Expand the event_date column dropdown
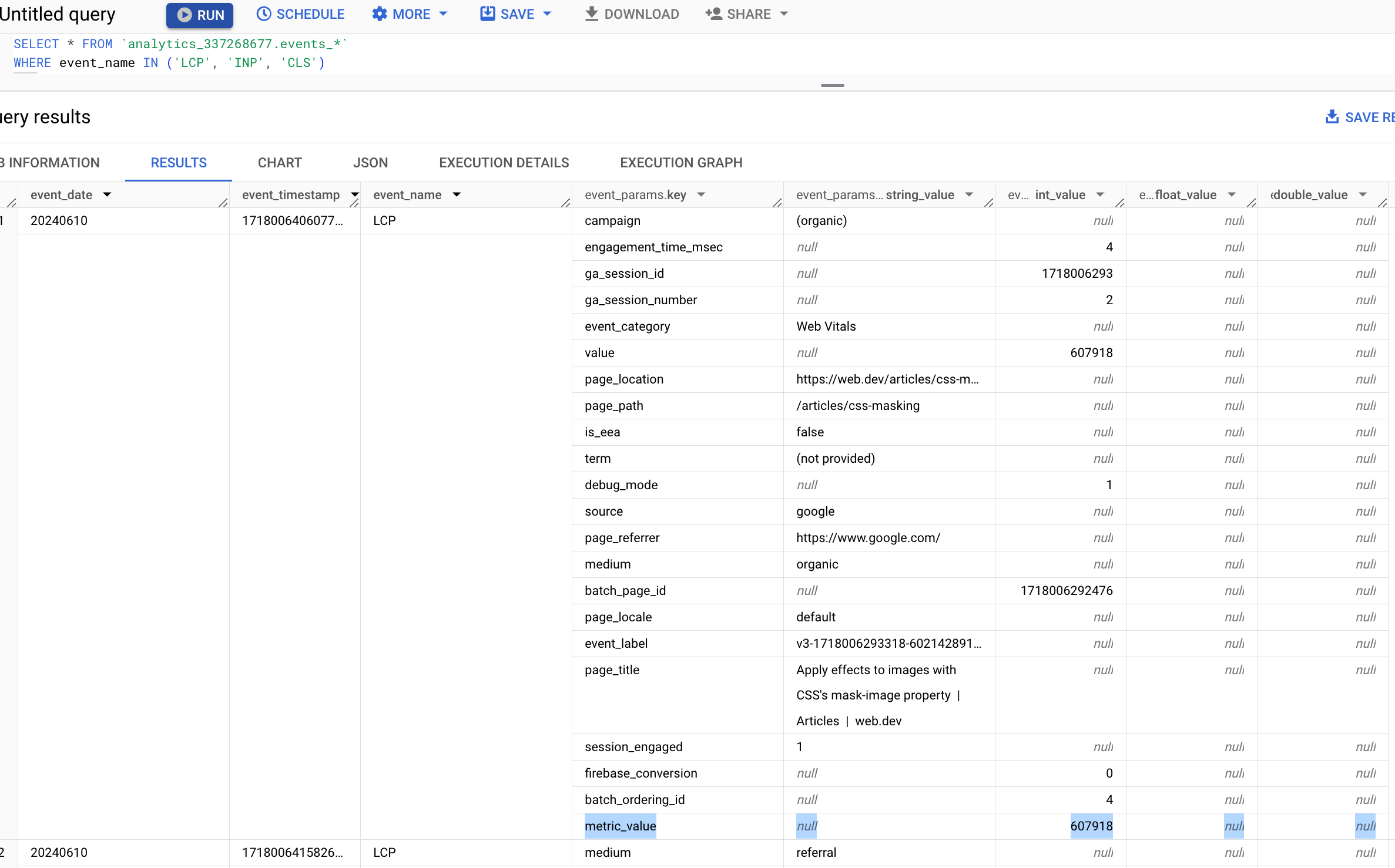The height and width of the screenshot is (868, 1395). click(x=107, y=194)
